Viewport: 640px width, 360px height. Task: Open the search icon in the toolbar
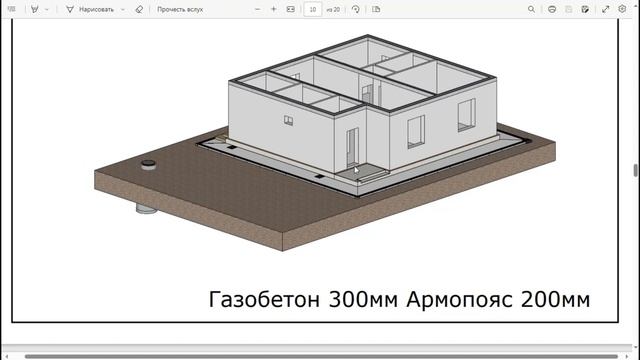(x=531, y=9)
